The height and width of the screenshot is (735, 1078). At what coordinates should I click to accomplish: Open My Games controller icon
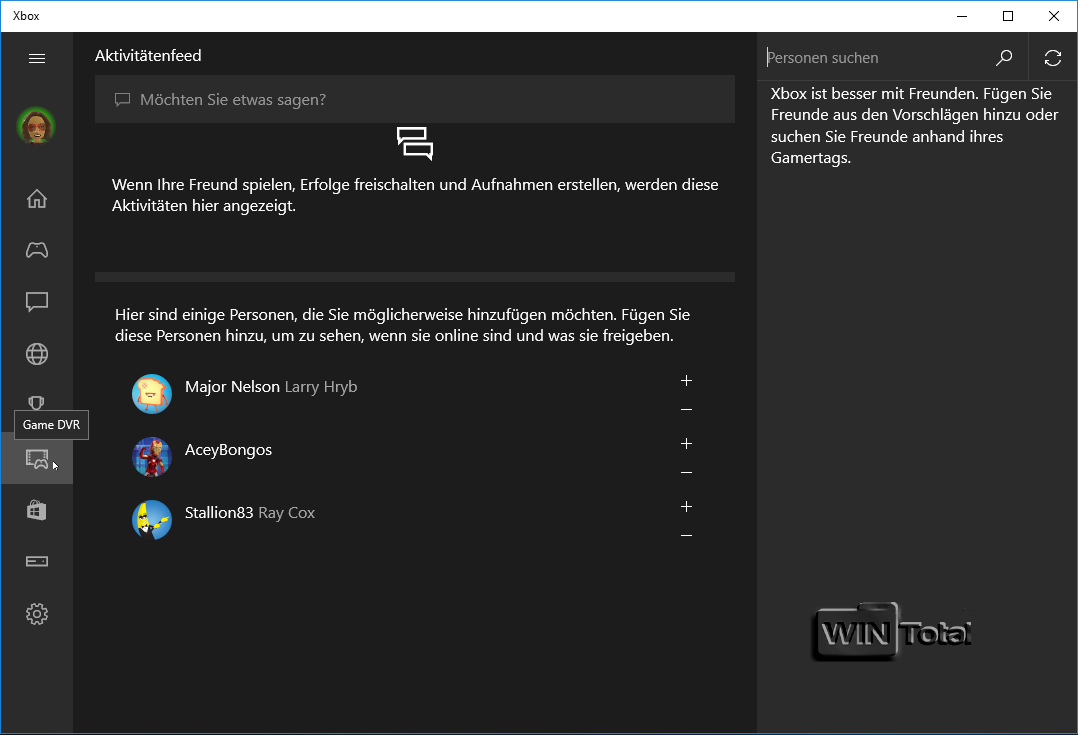pyautogui.click(x=37, y=250)
